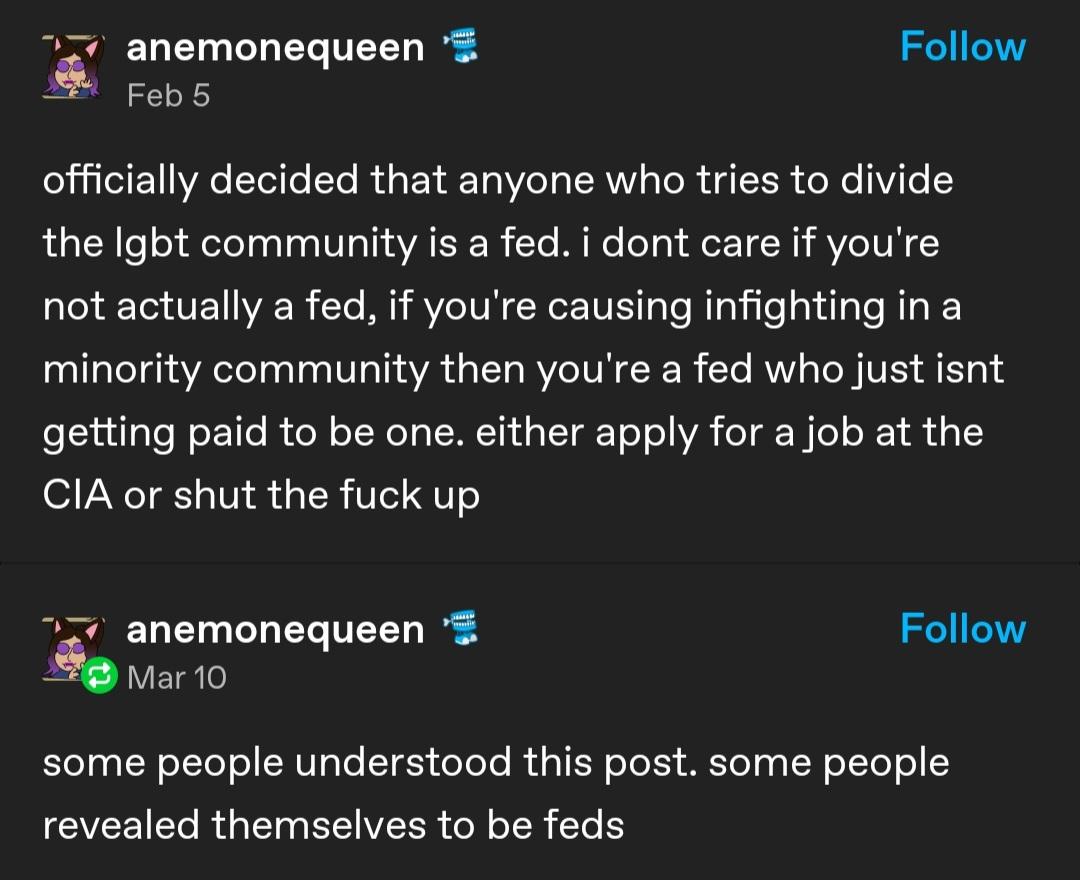Click the 'revealed themselves to be feds' line

click(x=333, y=825)
